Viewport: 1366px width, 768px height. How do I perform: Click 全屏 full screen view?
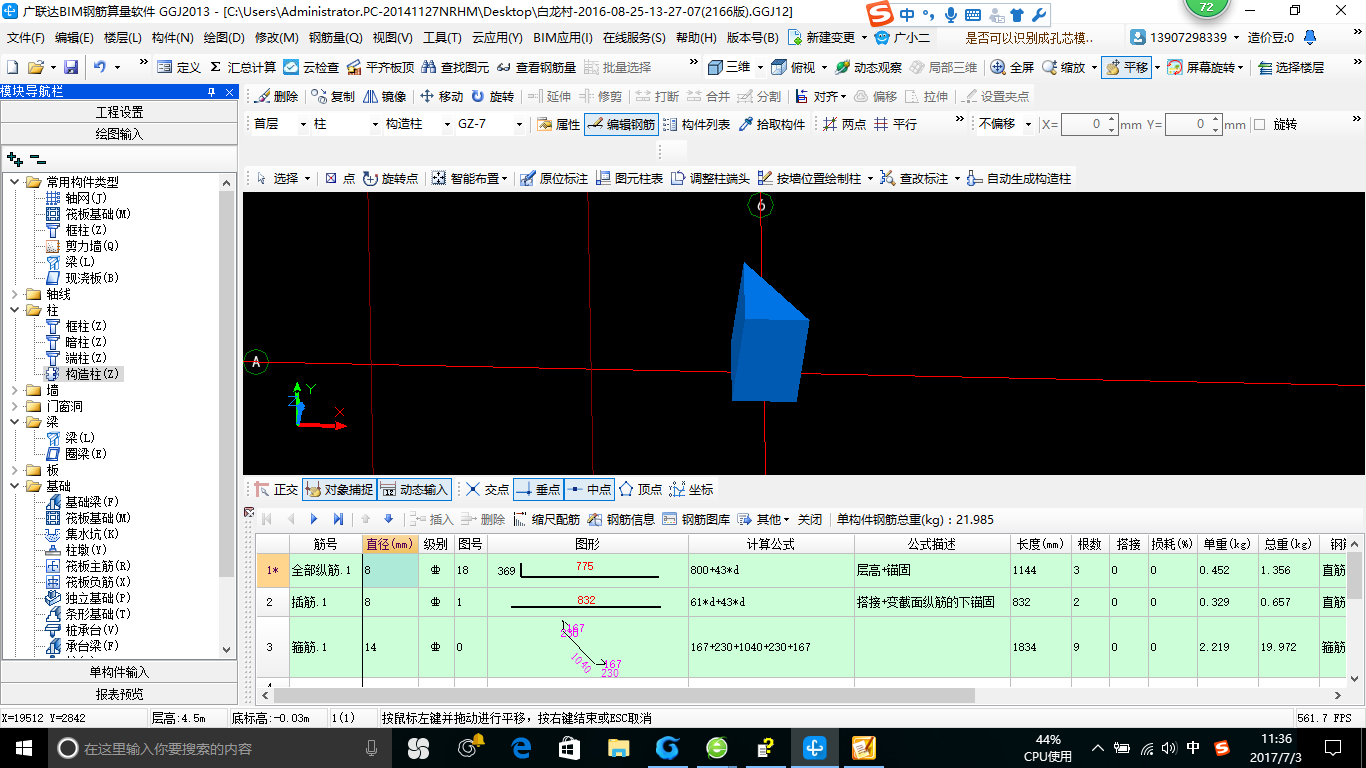1012,67
